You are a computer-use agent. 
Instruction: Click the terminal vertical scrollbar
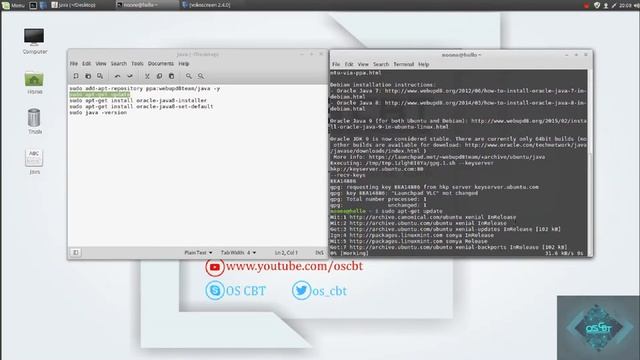point(590,162)
